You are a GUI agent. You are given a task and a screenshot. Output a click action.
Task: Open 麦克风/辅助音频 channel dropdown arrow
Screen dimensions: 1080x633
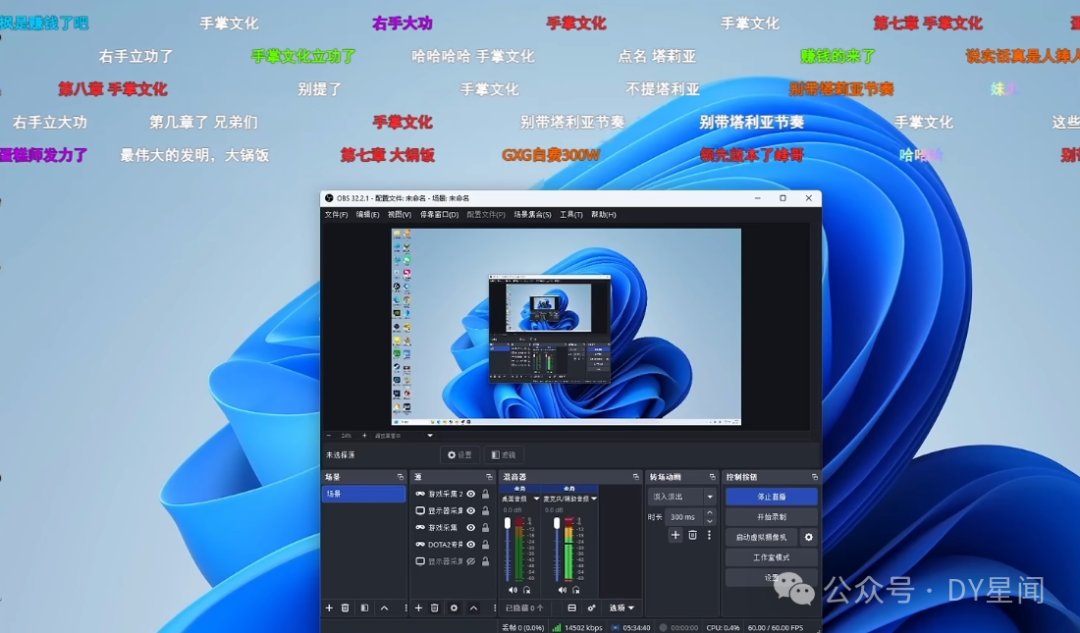pyautogui.click(x=594, y=499)
